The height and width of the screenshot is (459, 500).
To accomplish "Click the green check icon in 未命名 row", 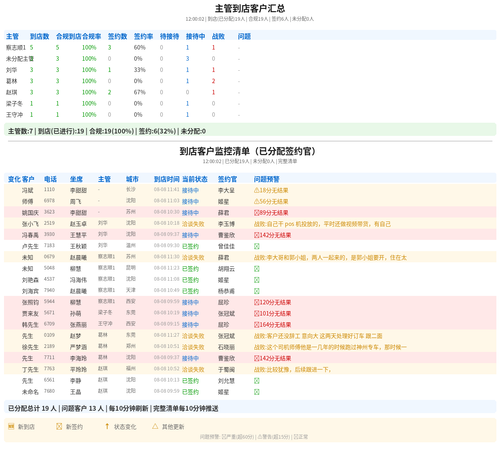I will (257, 392).
